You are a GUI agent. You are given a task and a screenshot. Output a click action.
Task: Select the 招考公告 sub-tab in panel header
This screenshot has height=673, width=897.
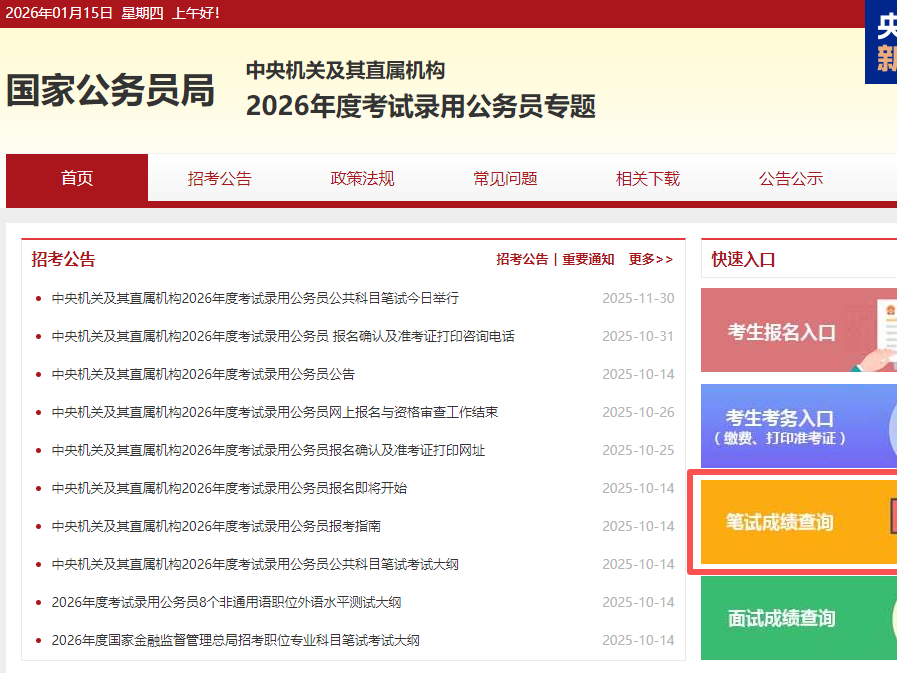point(522,259)
